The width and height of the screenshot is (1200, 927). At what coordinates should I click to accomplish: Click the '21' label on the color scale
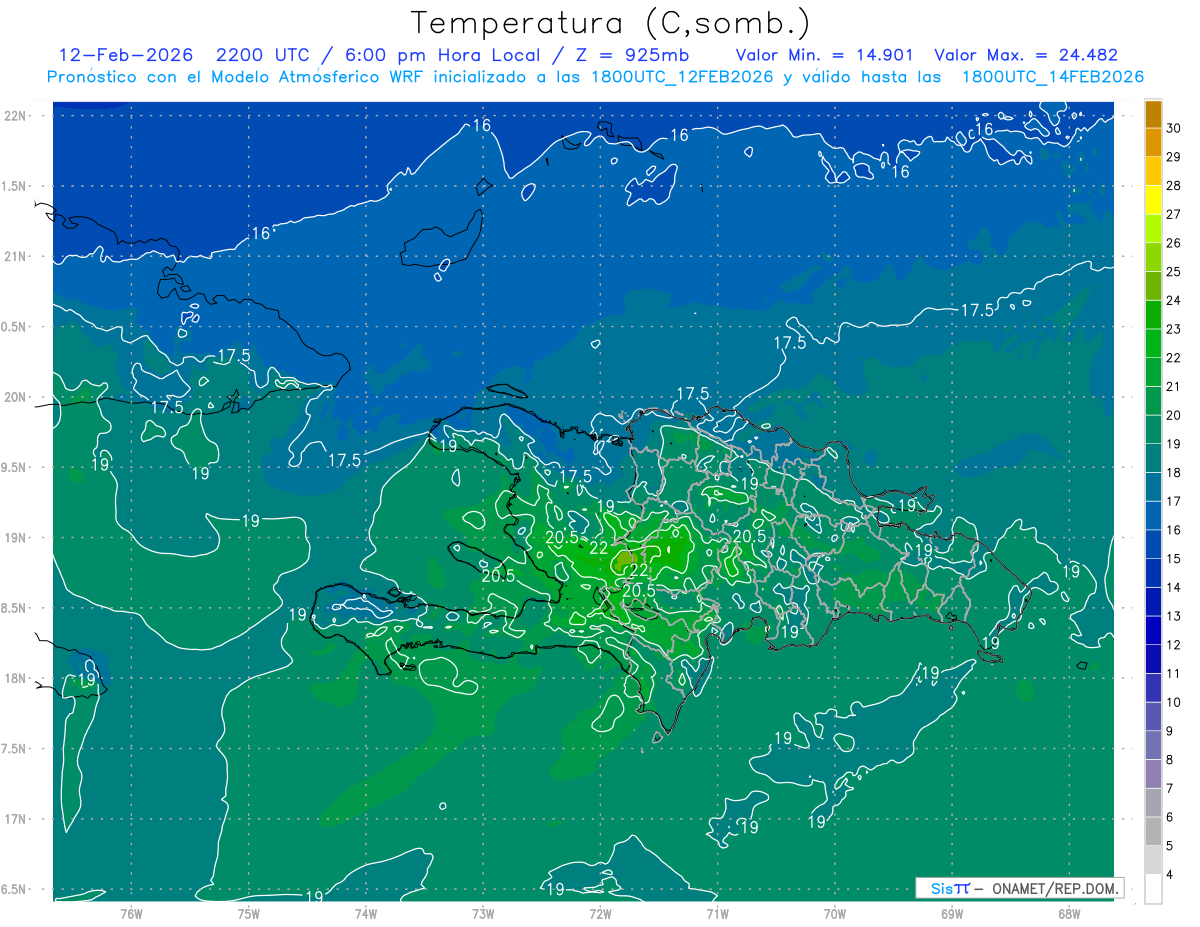[1174, 386]
